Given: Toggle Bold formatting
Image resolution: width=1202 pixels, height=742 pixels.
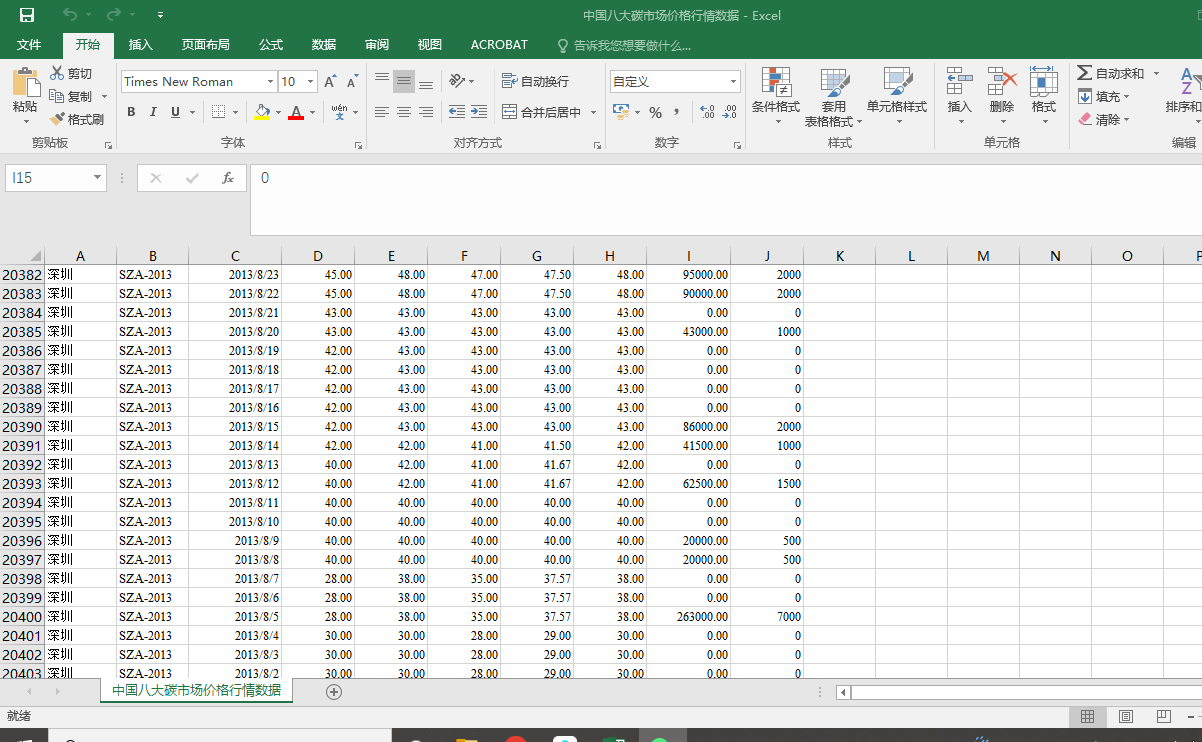Looking at the screenshot, I should coord(131,112).
